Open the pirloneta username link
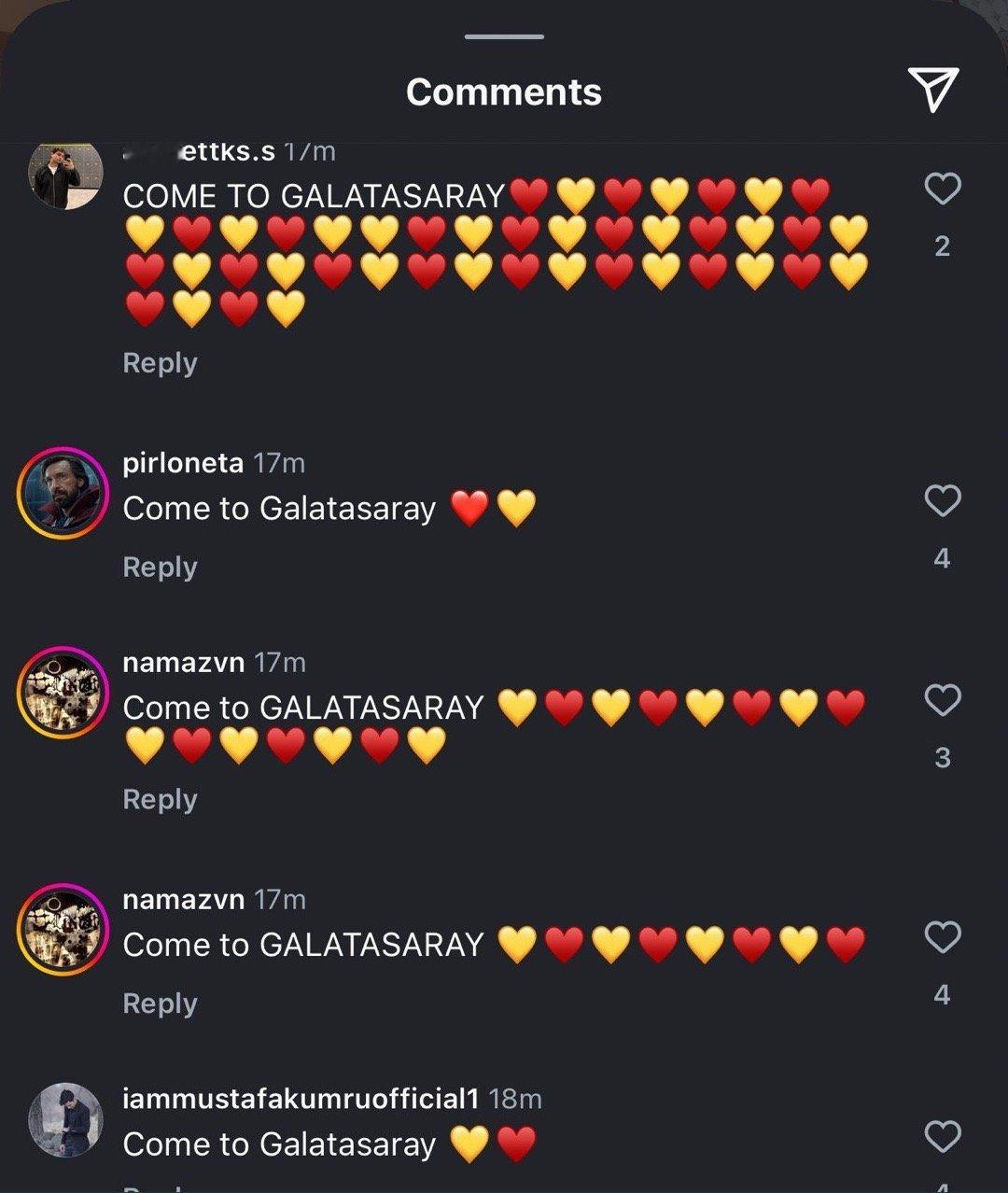The height and width of the screenshot is (1193, 1008). click(x=183, y=463)
